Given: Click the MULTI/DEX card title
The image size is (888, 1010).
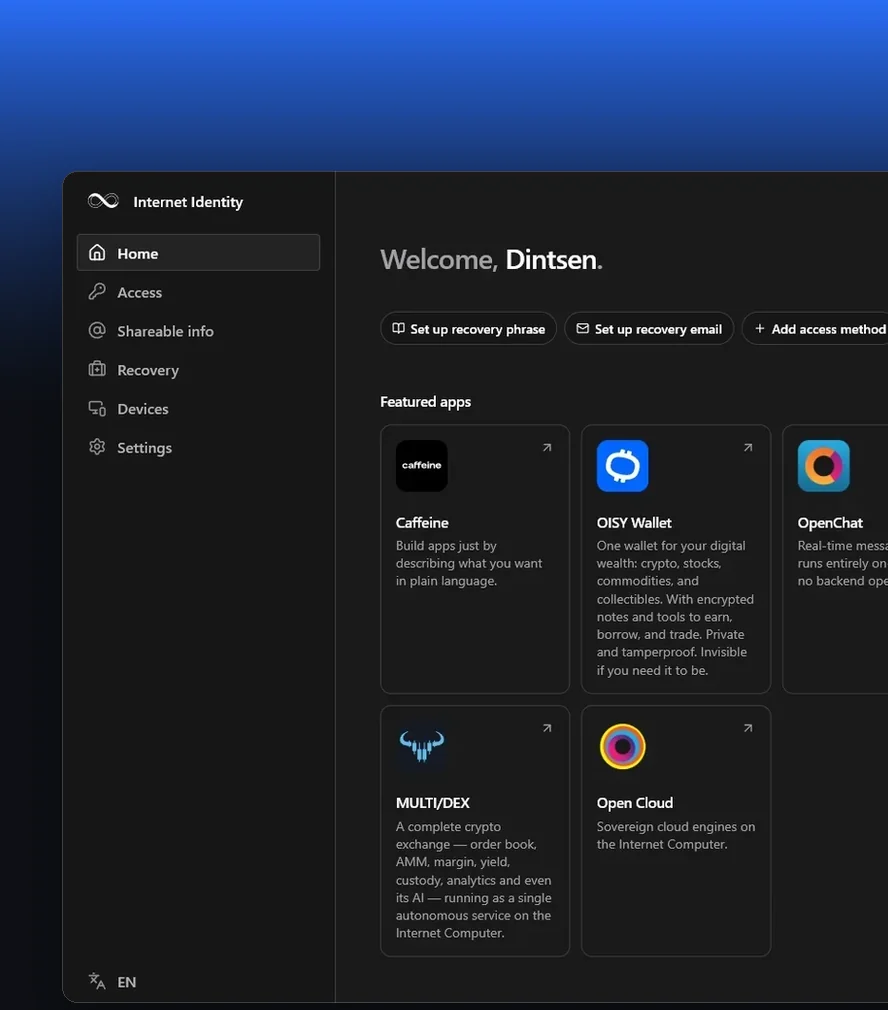Looking at the screenshot, I should click(x=433, y=803).
